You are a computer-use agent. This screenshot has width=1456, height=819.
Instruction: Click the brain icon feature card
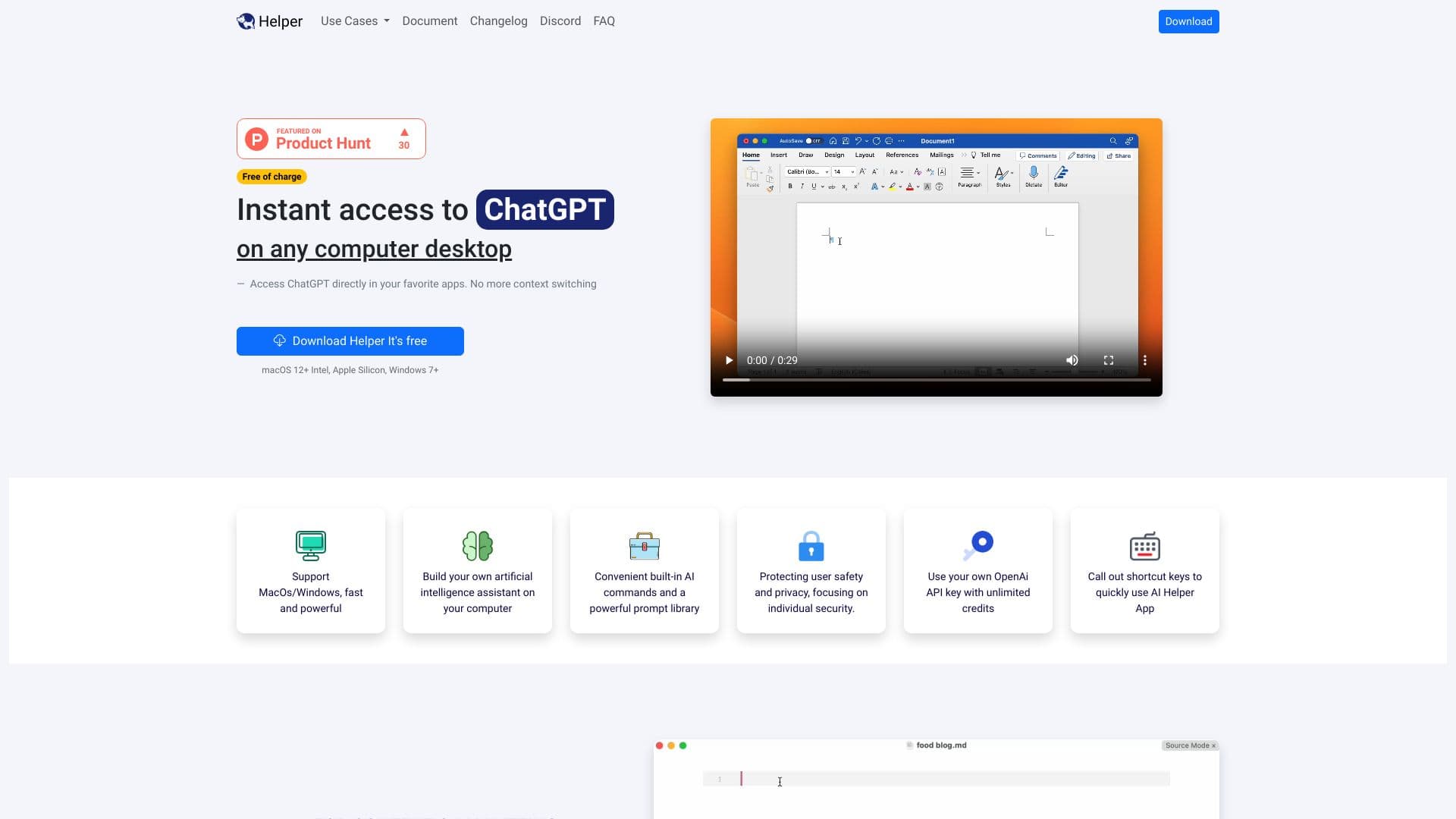[477, 545]
